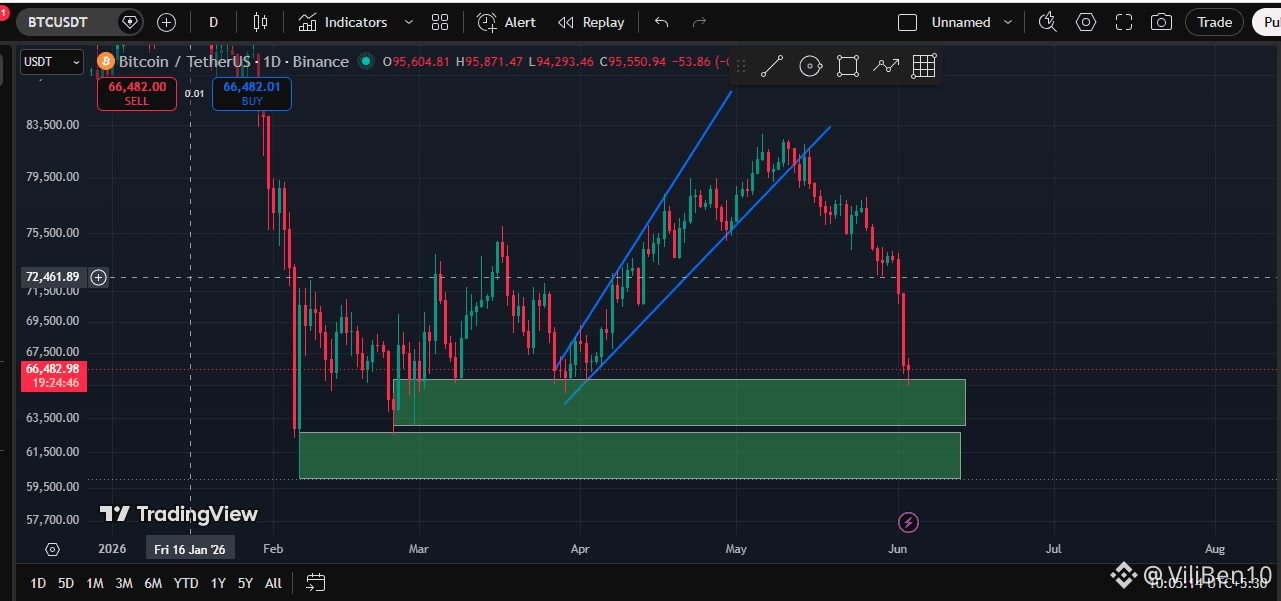The image size is (1281, 601).
Task: Click the Trade button
Action: tap(1215, 22)
